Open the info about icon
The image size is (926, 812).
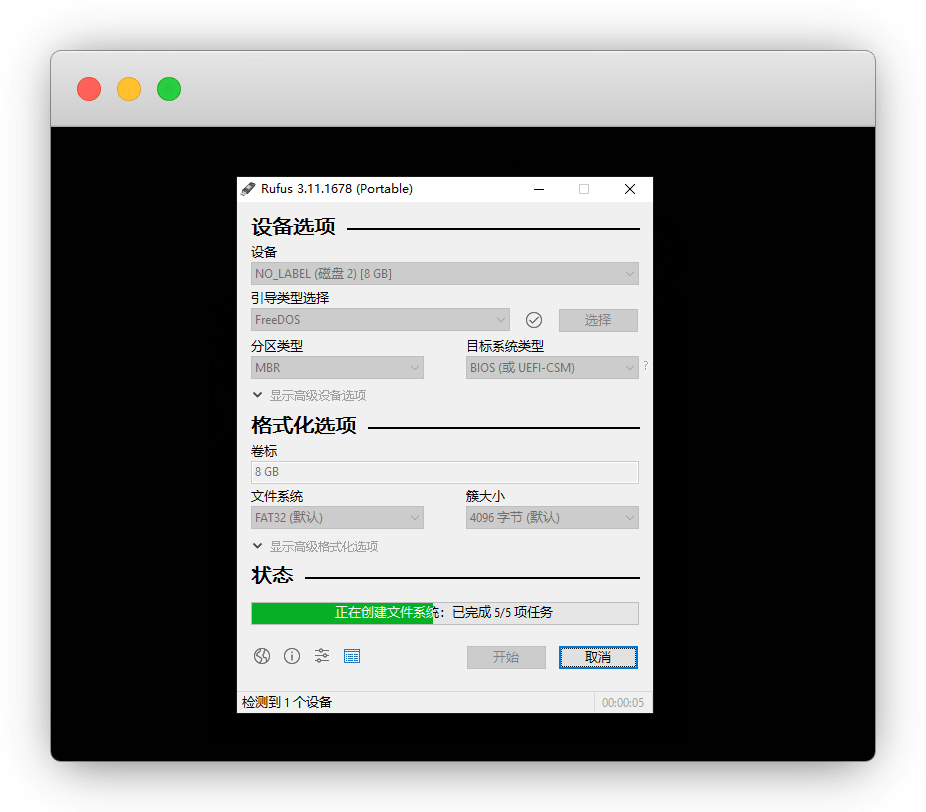(292, 656)
